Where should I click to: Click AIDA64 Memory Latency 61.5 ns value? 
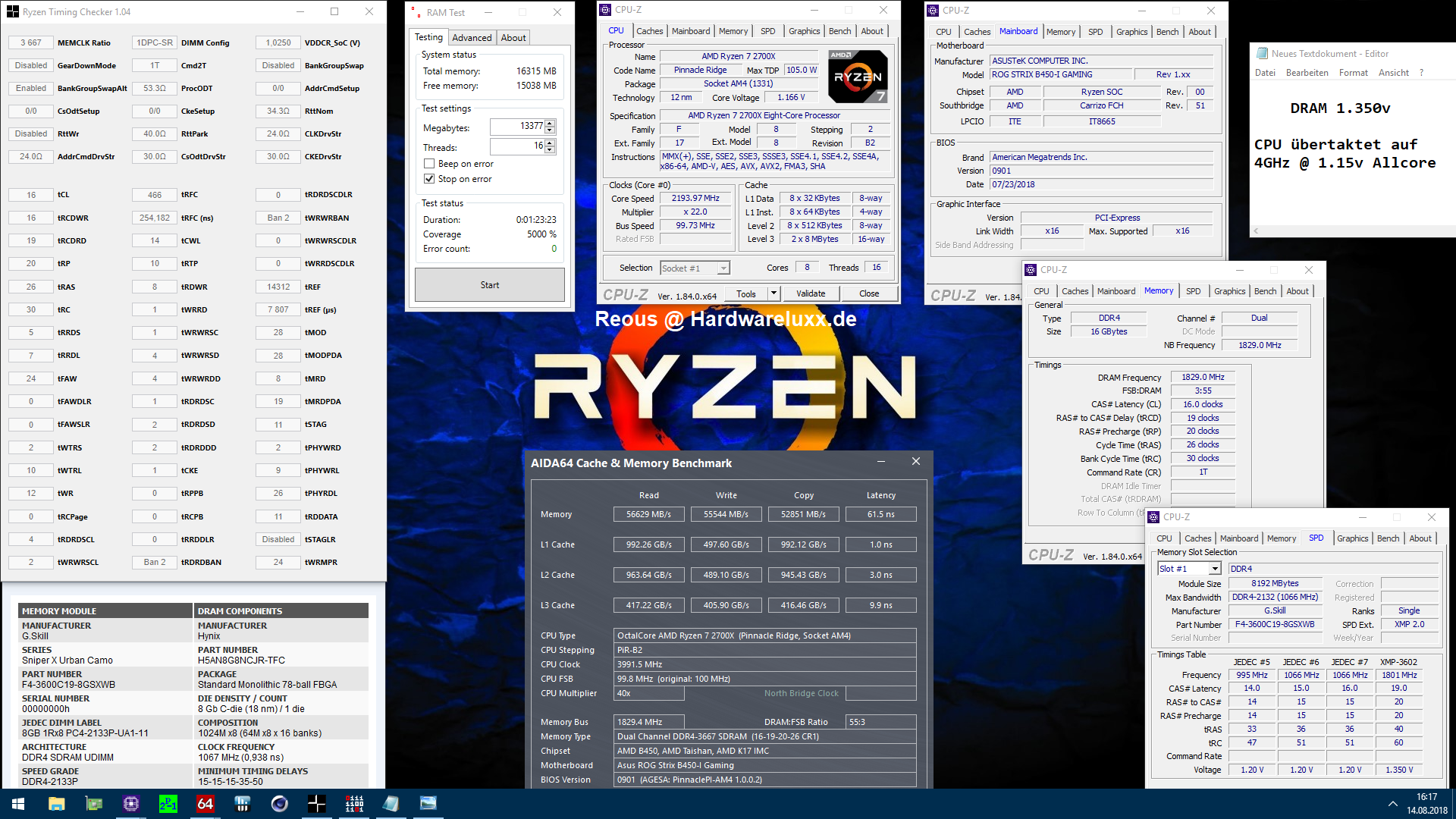coord(880,514)
